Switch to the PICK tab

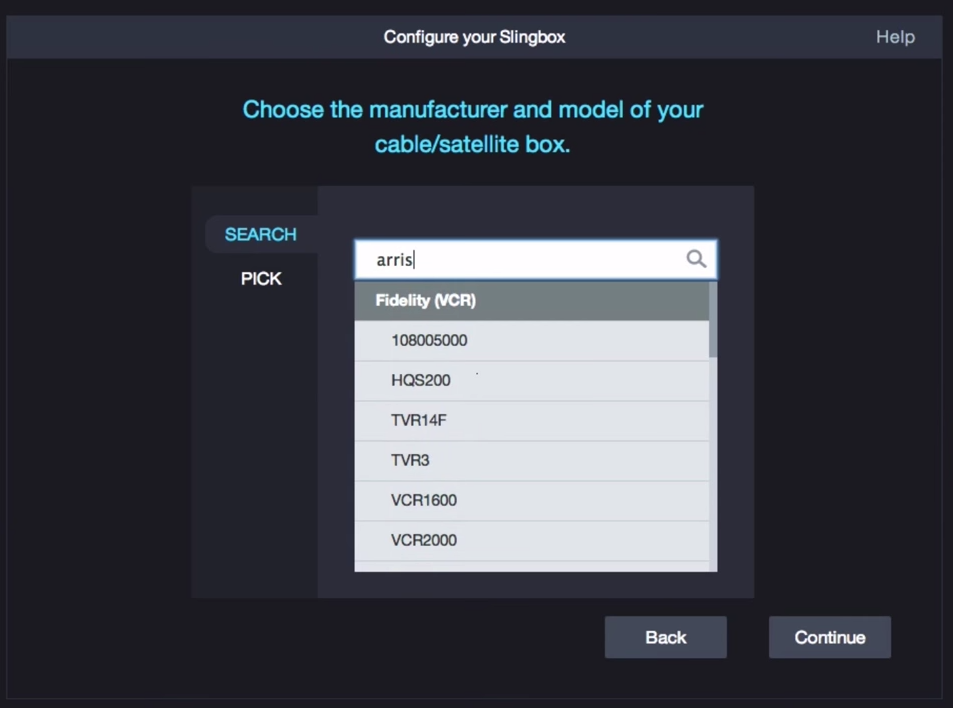pos(260,278)
